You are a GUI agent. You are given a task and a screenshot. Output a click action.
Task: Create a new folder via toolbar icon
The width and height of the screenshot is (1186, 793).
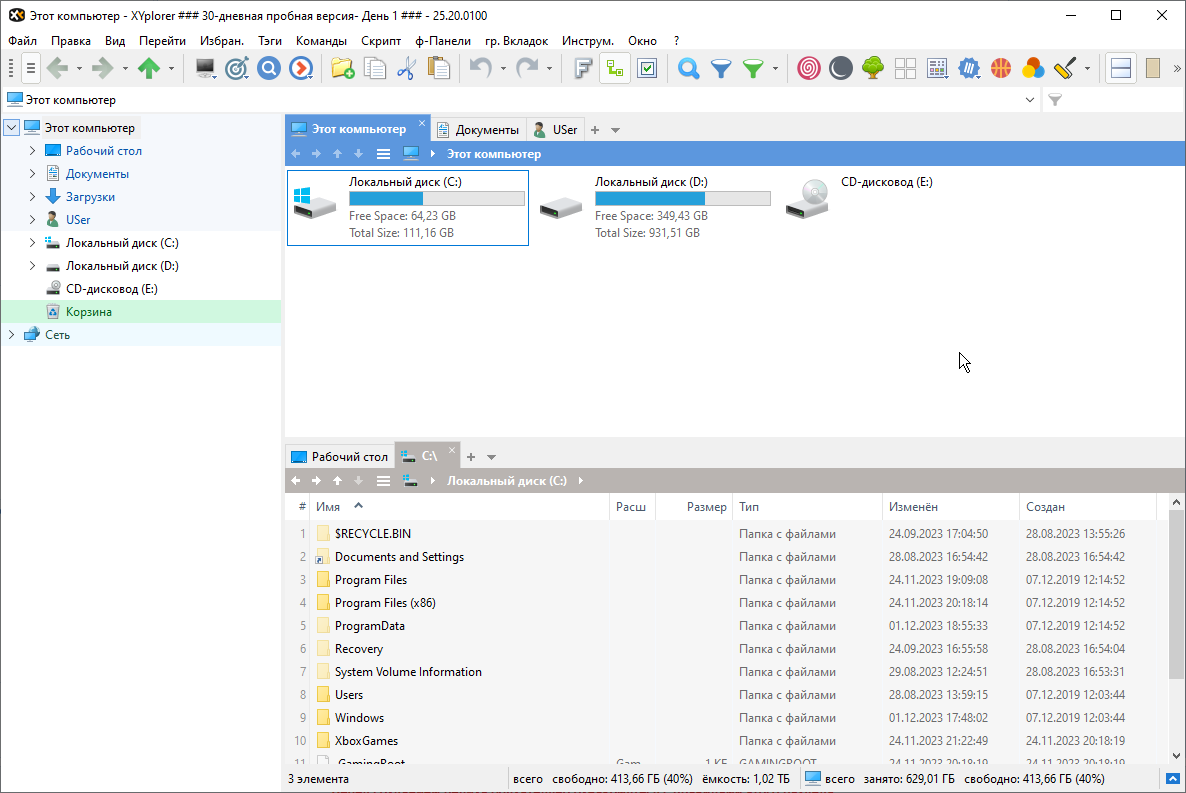pyautogui.click(x=343, y=68)
